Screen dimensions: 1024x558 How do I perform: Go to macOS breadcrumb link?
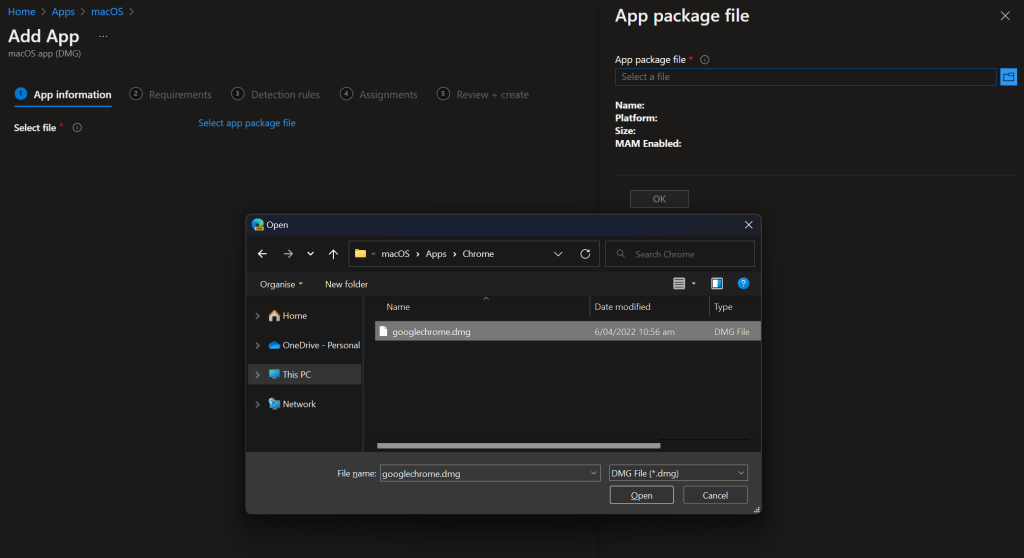tap(107, 12)
